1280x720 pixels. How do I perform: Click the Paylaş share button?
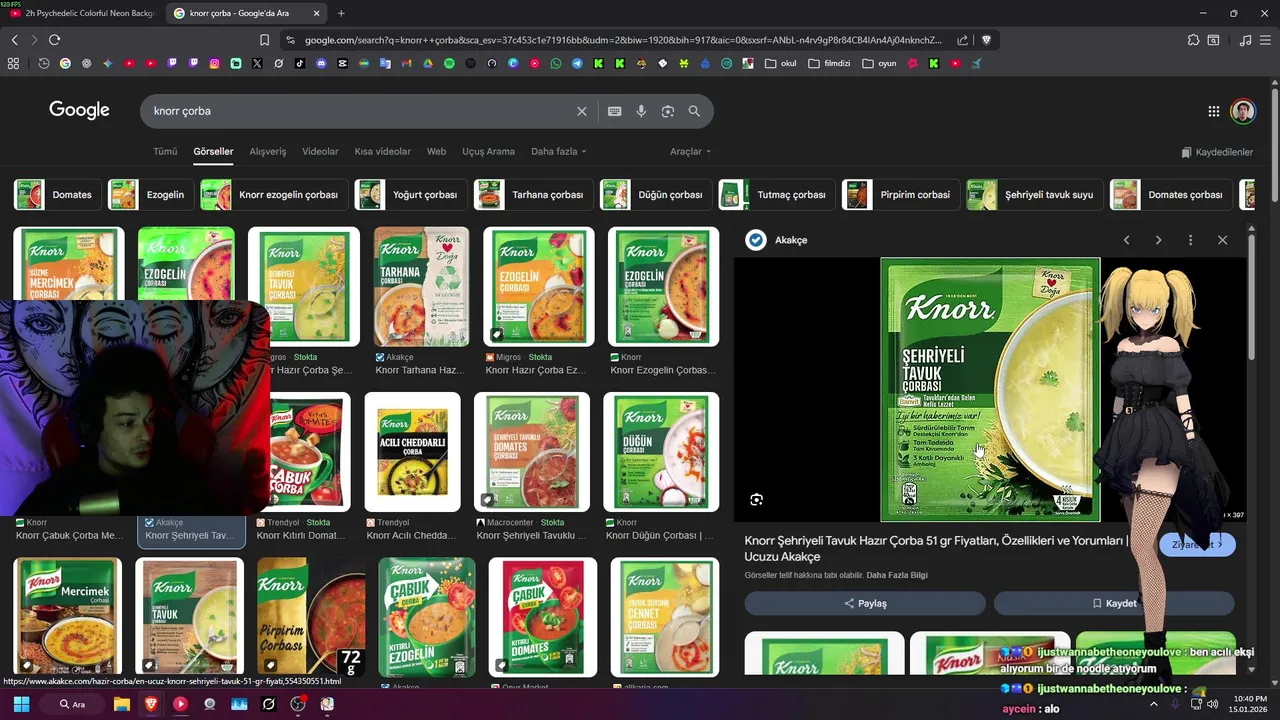[x=865, y=603]
